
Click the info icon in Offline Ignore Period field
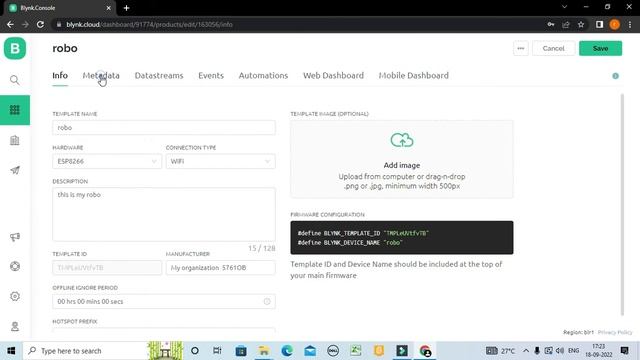click(x=267, y=301)
